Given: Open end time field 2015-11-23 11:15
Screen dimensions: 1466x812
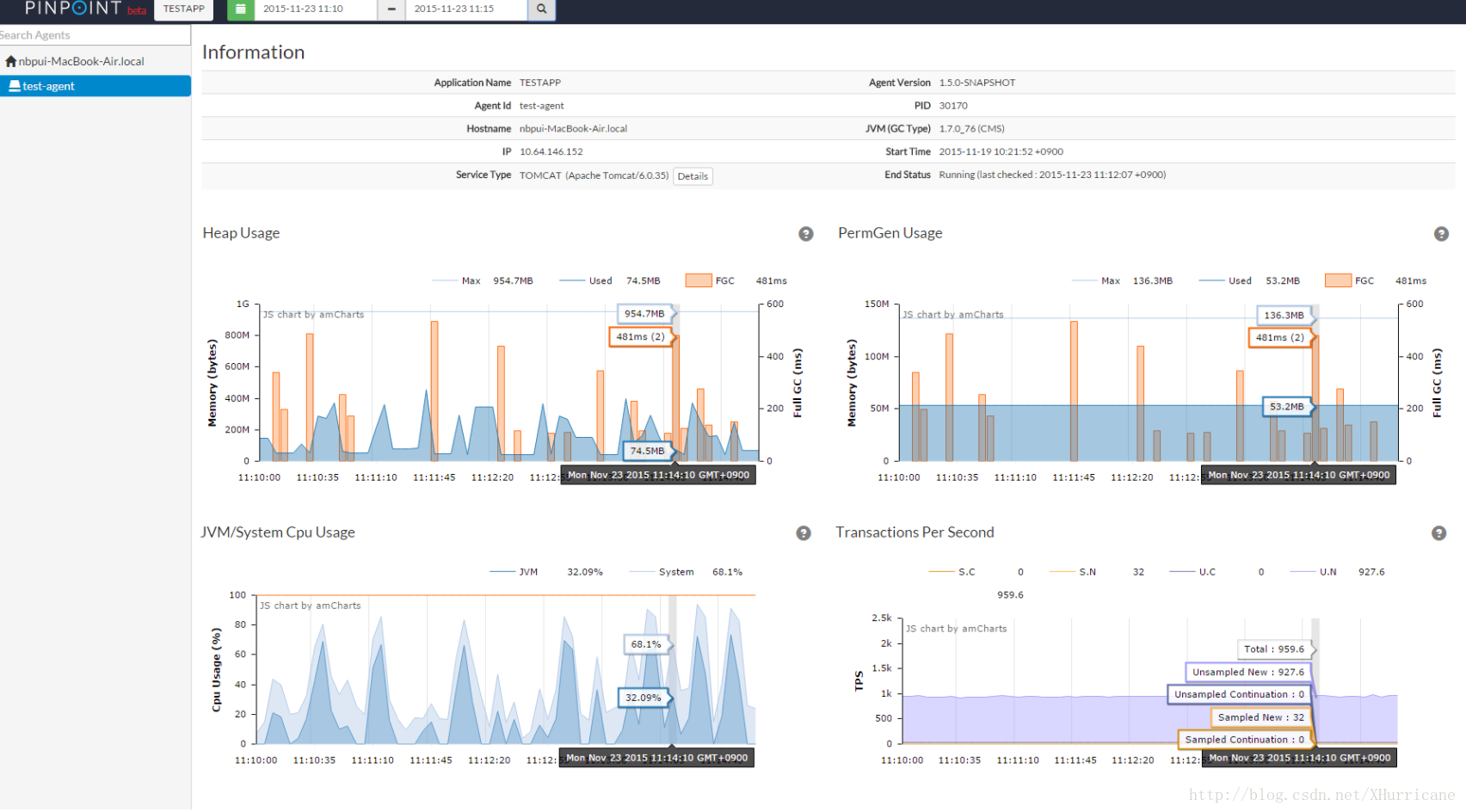Looking at the screenshot, I should point(465,9).
